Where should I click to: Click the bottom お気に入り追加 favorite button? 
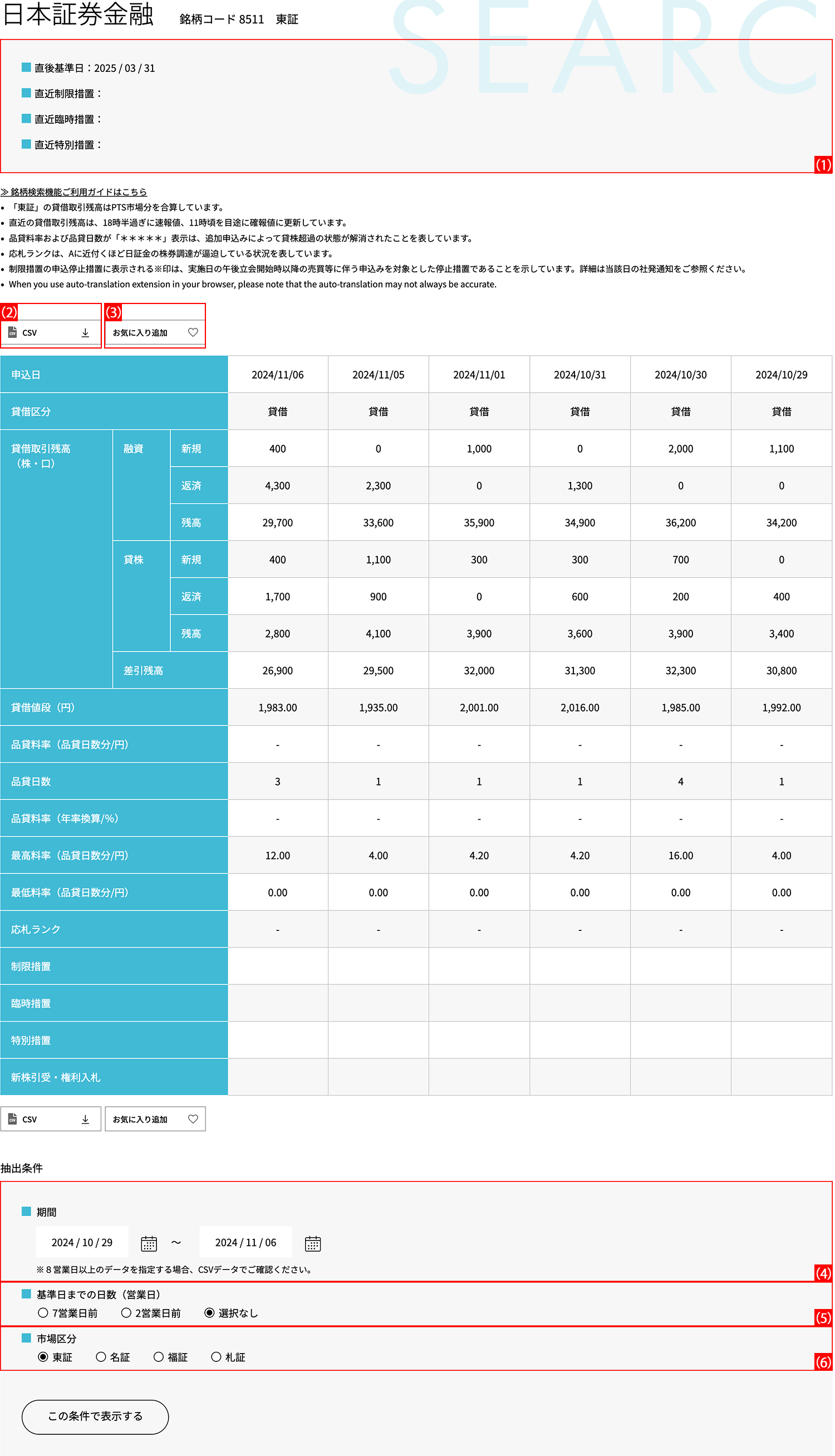[x=155, y=1119]
